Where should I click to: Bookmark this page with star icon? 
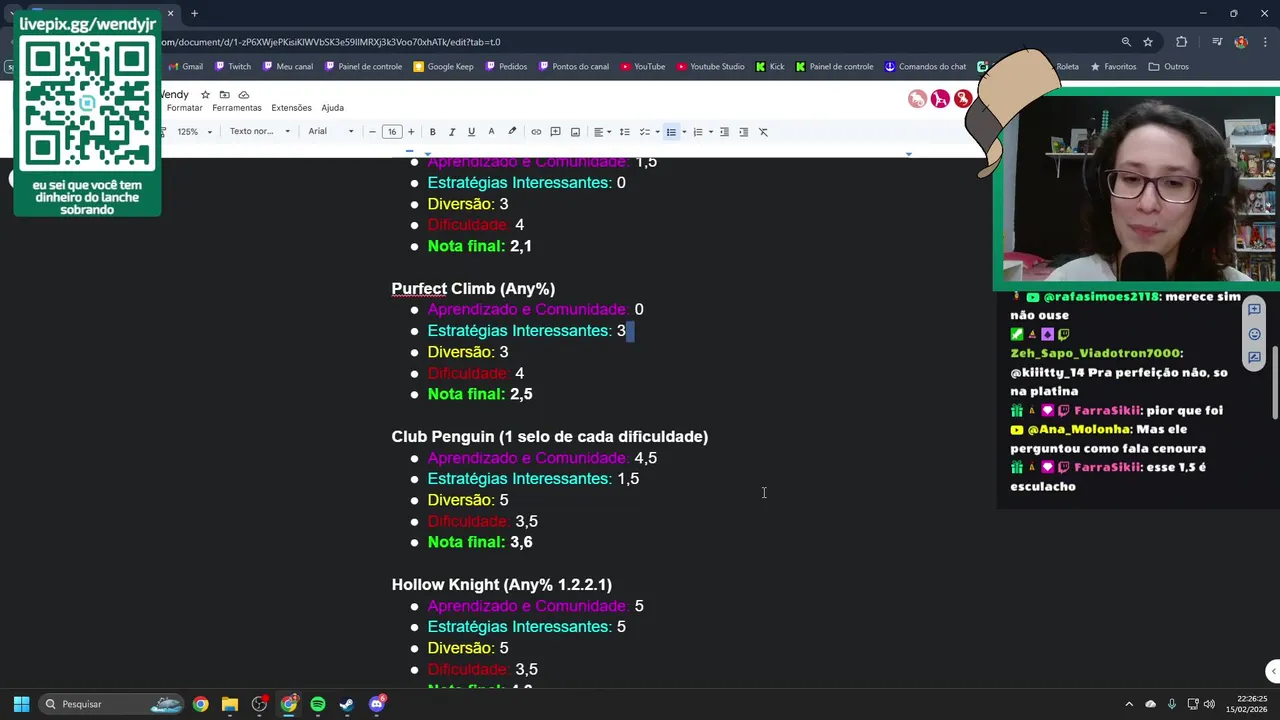(1148, 42)
